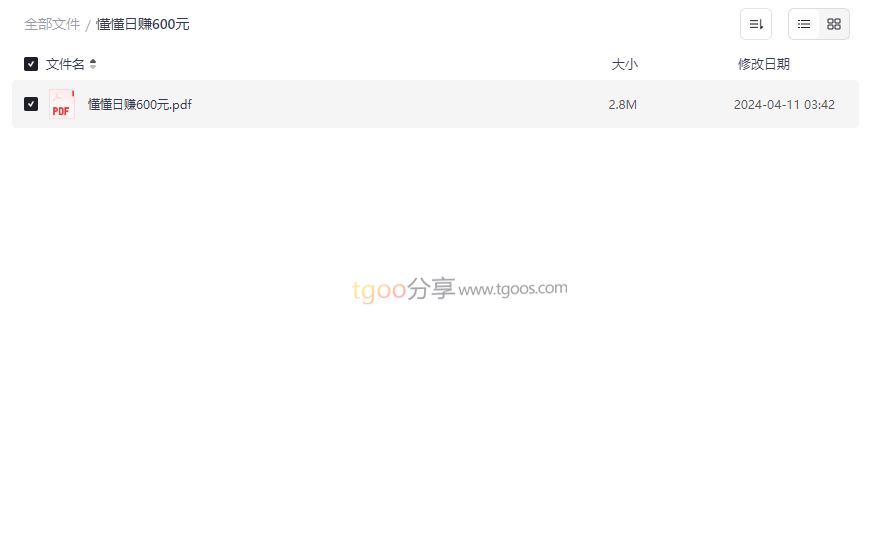Click the red PDF file icon

point(62,104)
